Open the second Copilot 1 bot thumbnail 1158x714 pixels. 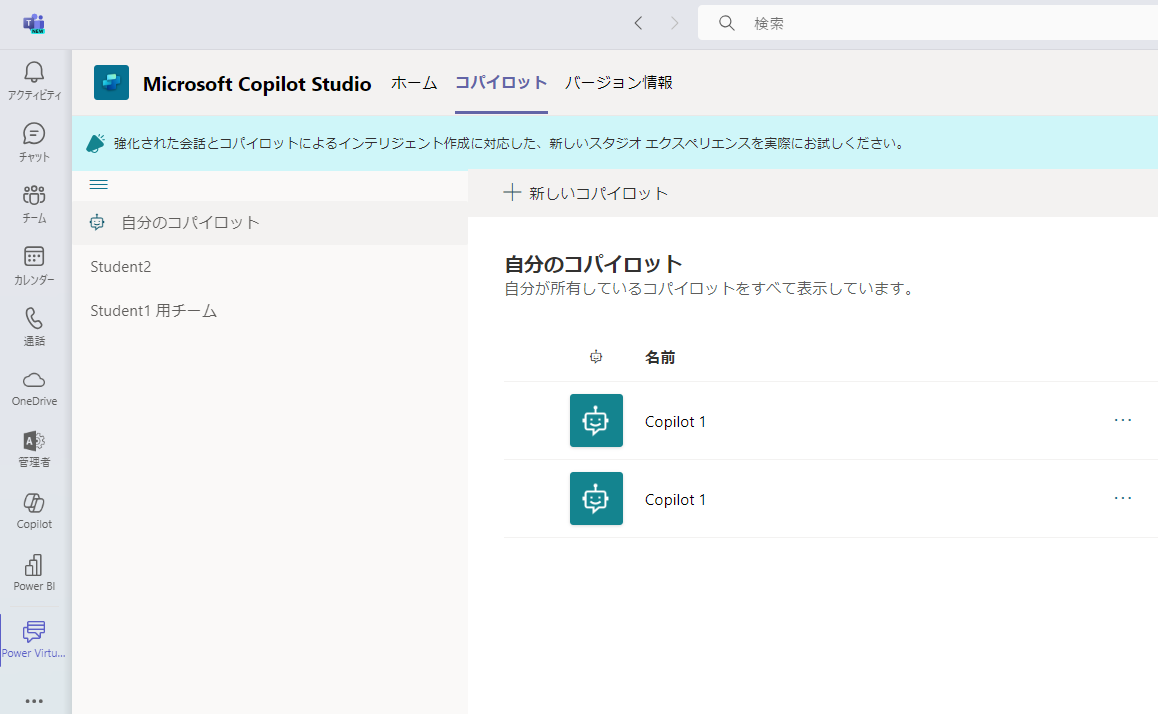pyautogui.click(x=596, y=498)
